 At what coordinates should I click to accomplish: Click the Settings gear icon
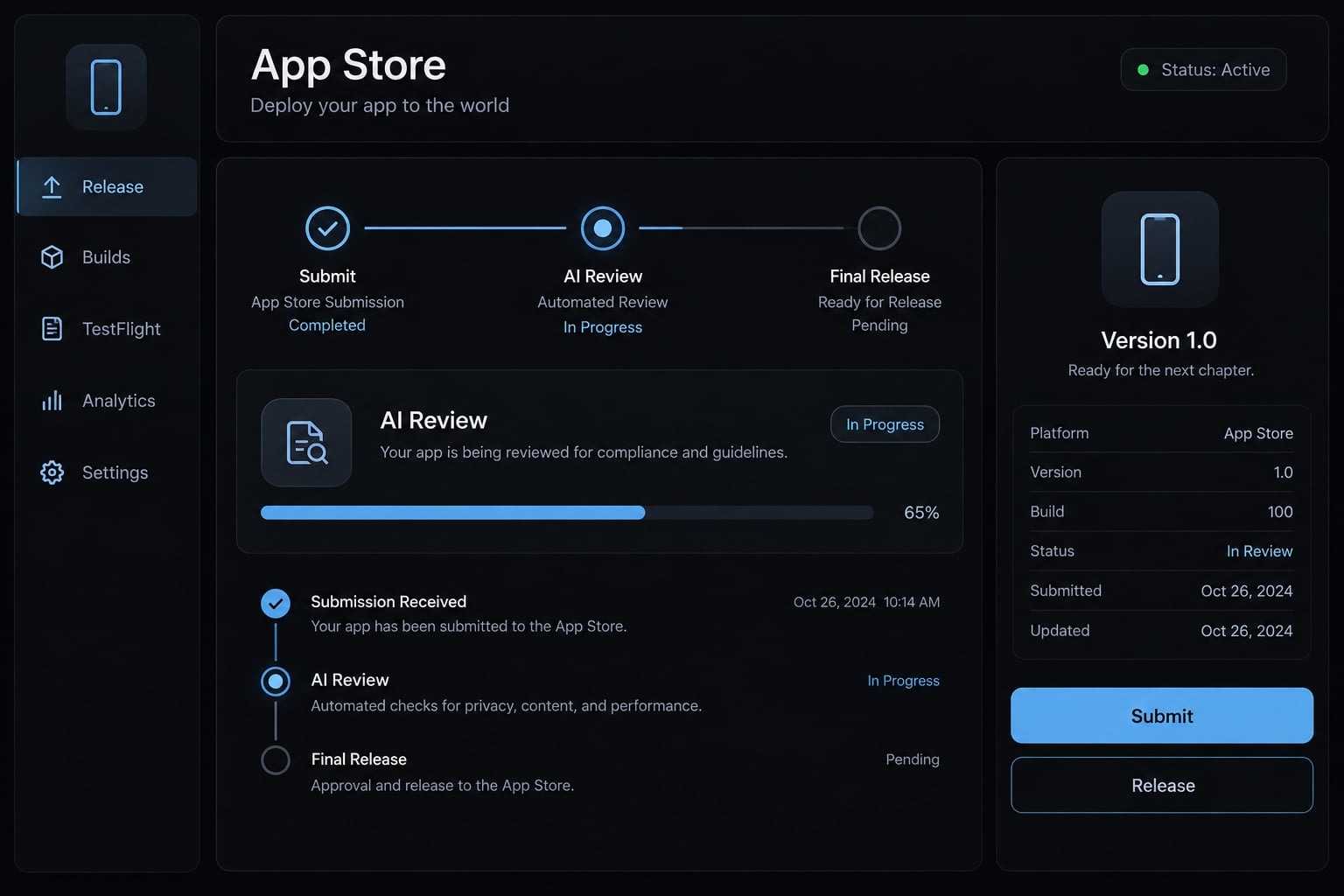tap(52, 472)
